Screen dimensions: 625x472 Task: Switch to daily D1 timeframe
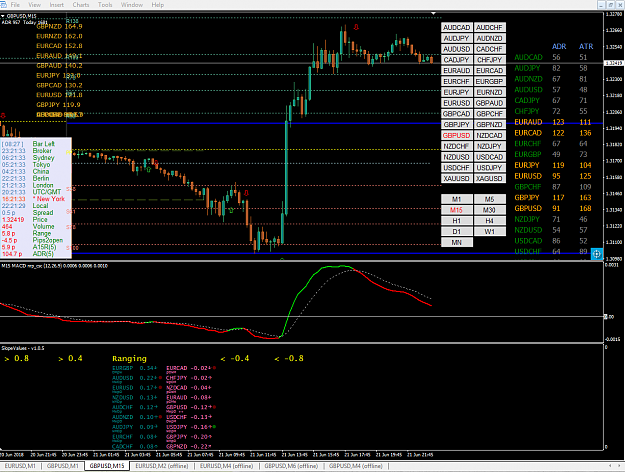click(x=457, y=232)
